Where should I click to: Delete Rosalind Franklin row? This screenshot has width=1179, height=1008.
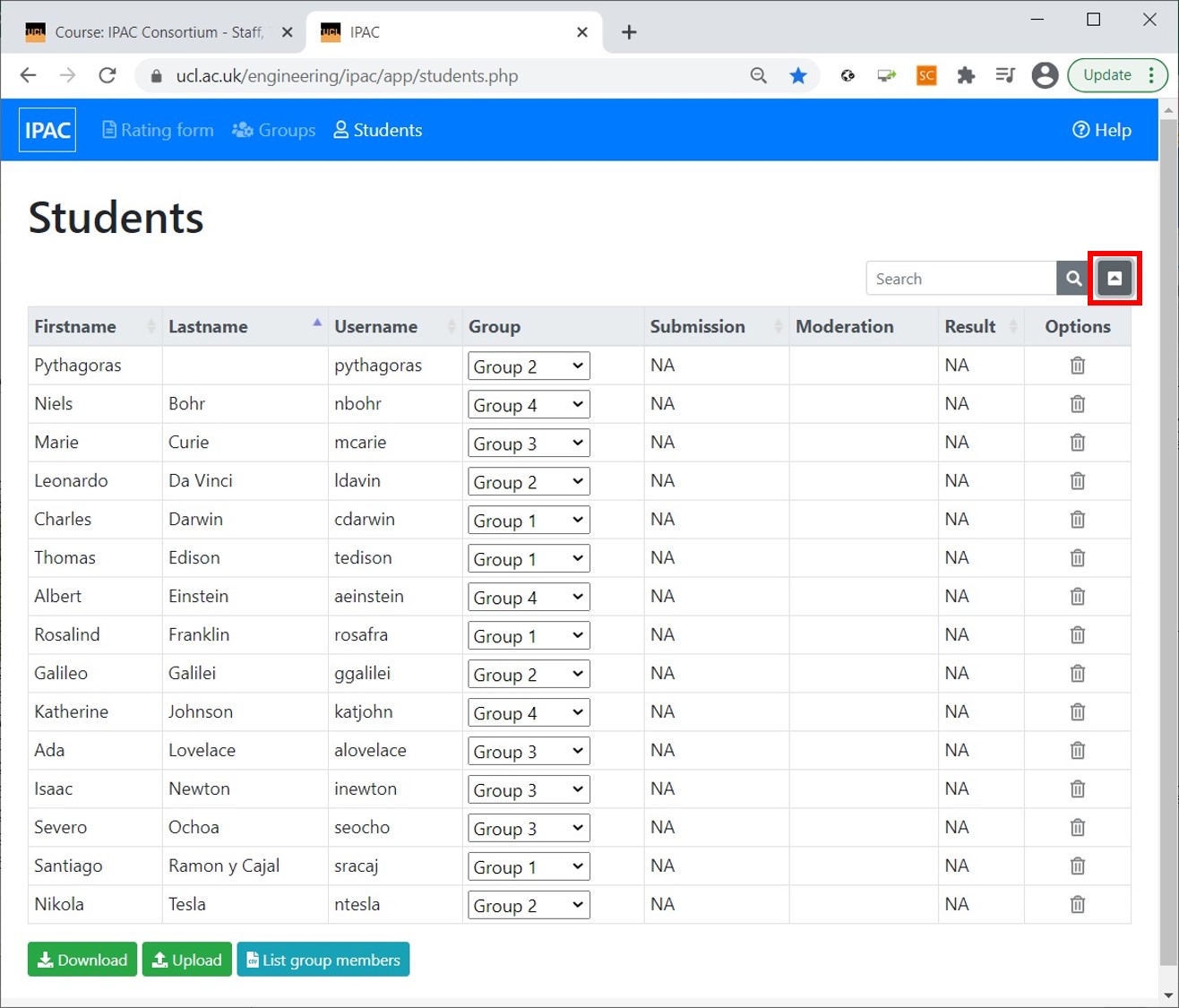(1078, 635)
